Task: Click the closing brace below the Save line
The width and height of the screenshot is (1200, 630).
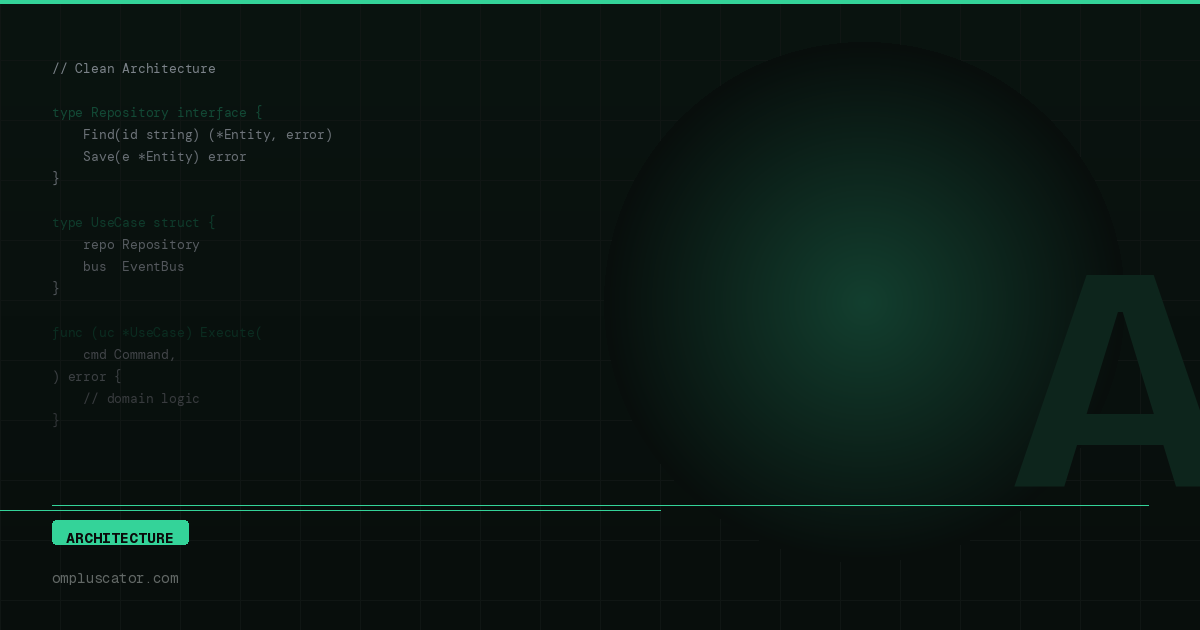Action: coord(56,178)
